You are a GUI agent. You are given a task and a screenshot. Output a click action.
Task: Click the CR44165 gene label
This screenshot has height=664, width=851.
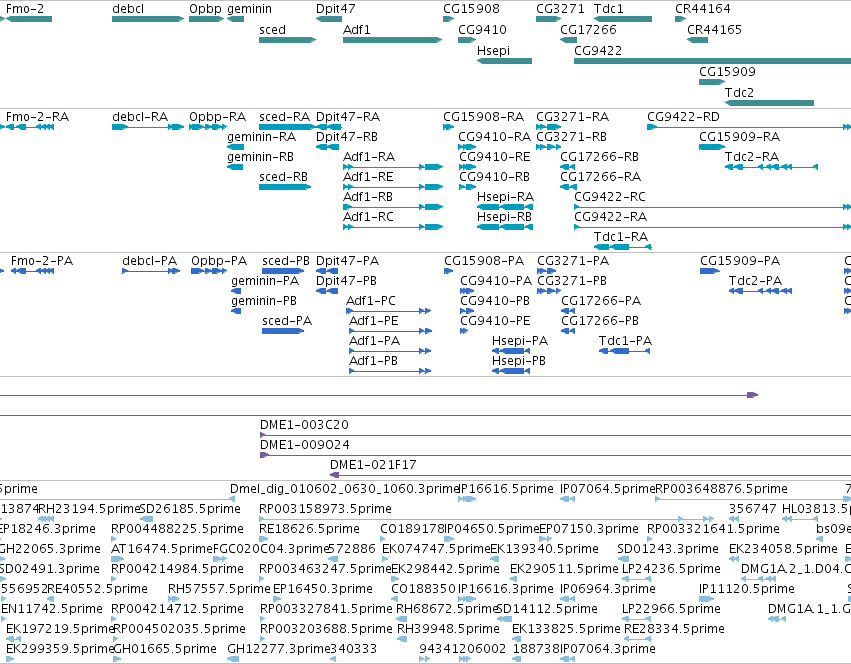[x=714, y=29]
